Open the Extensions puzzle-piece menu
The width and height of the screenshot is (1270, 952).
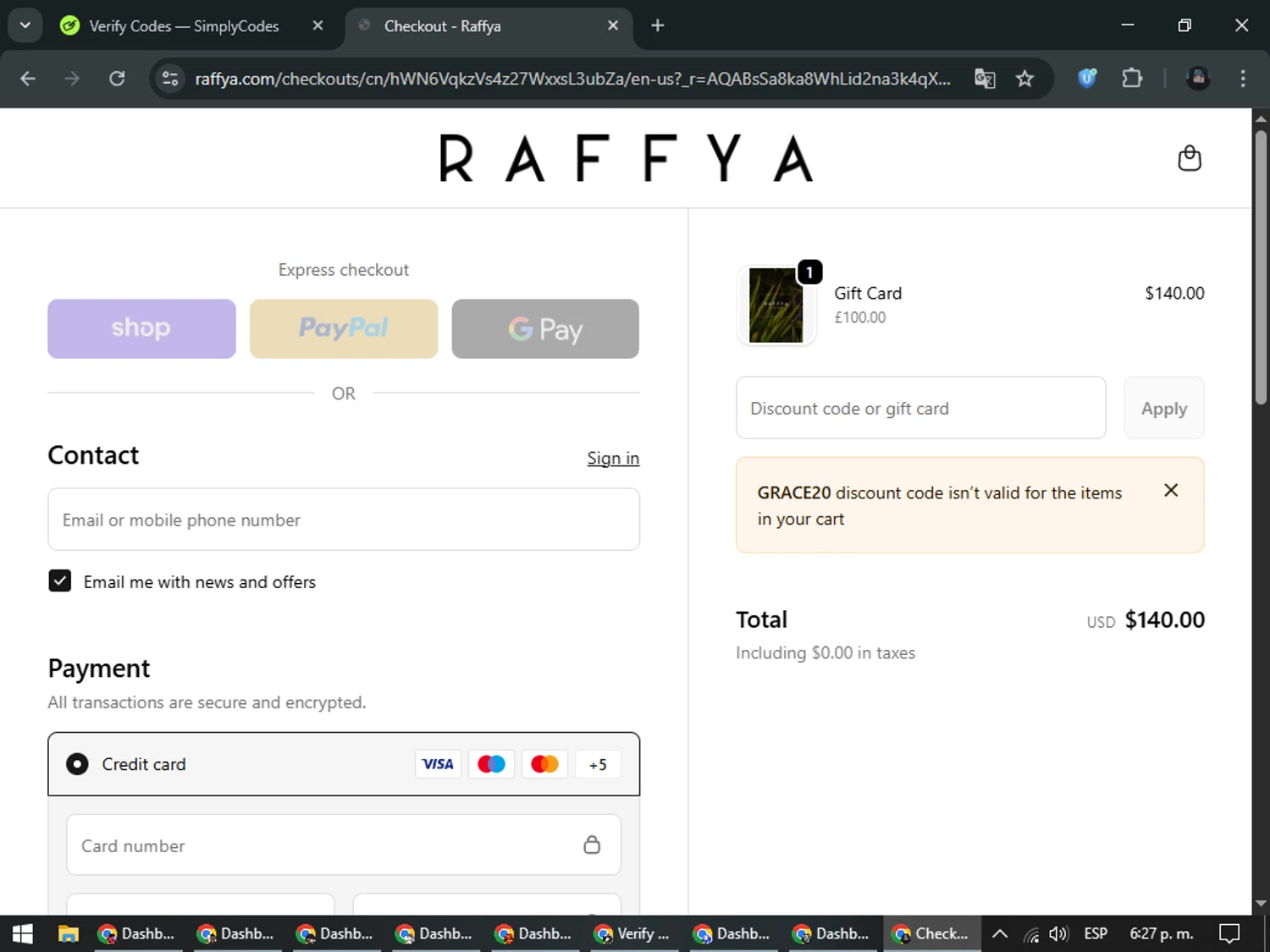coord(1132,79)
